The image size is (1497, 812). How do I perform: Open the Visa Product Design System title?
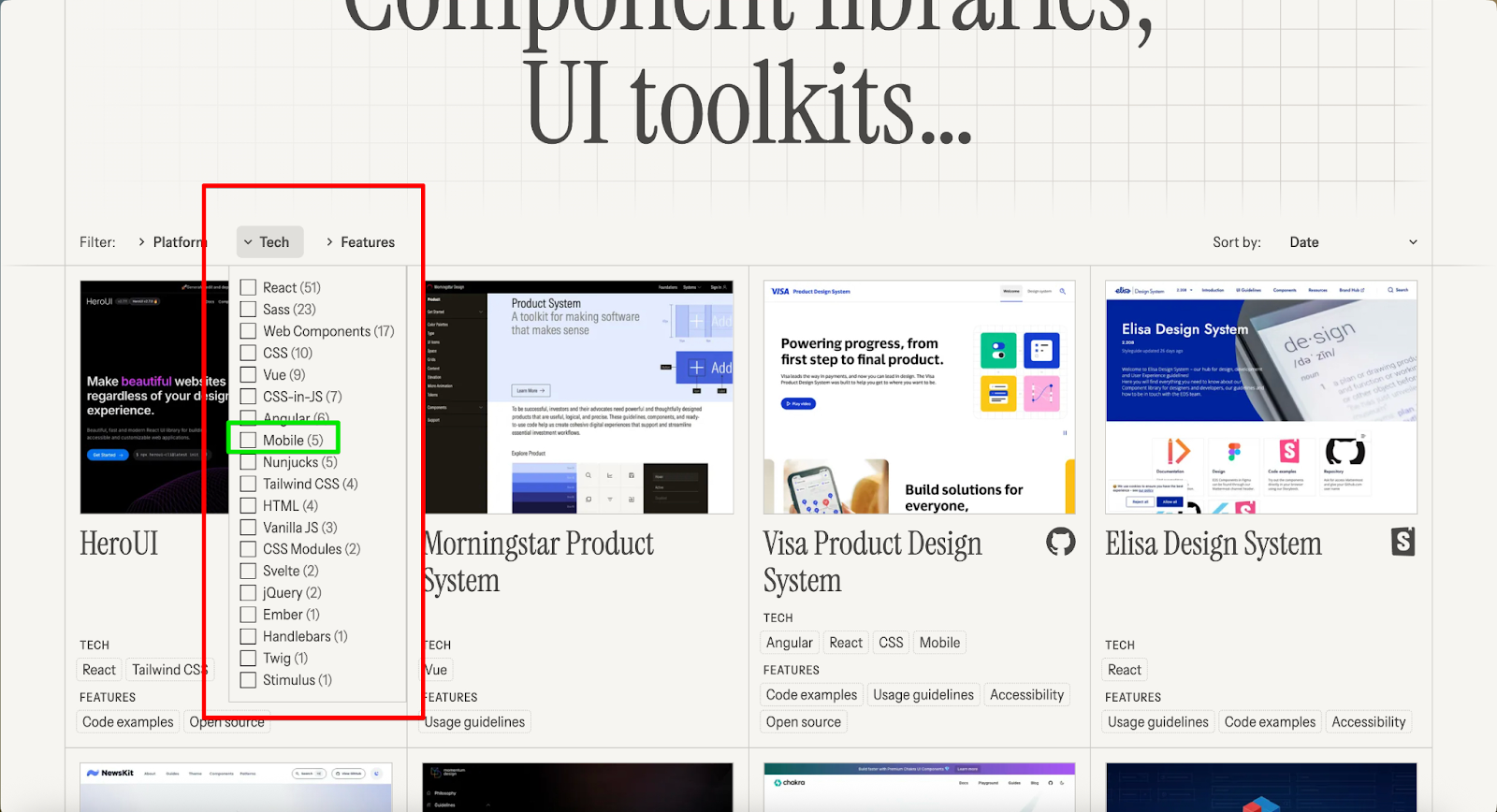[x=872, y=561]
